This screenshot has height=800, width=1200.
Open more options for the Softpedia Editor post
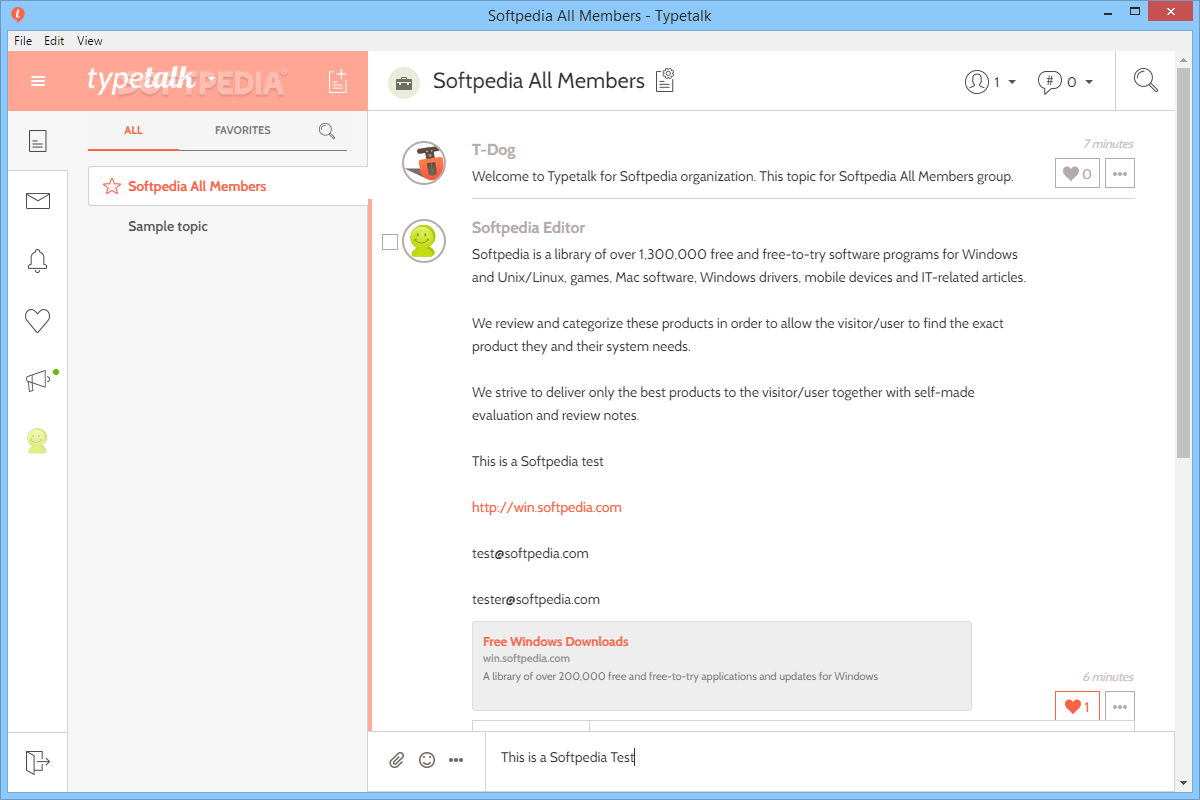click(1120, 707)
